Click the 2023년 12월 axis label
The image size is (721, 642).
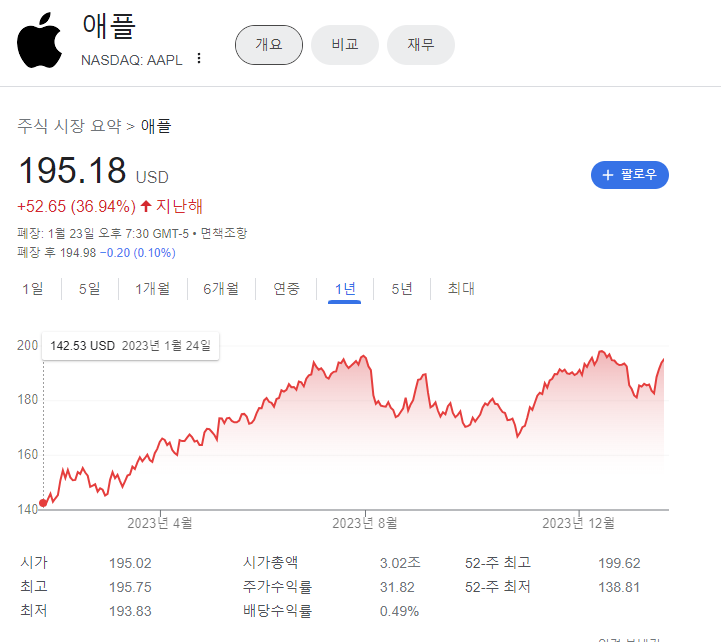click(578, 523)
